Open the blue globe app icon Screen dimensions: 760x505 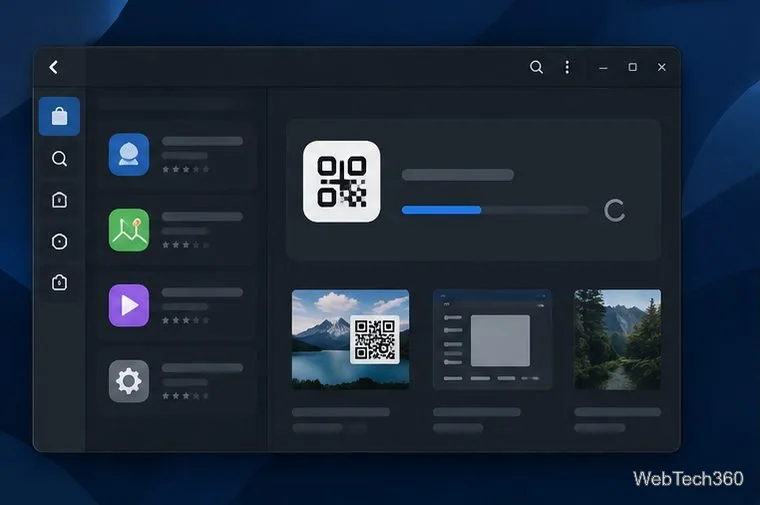tap(129, 155)
